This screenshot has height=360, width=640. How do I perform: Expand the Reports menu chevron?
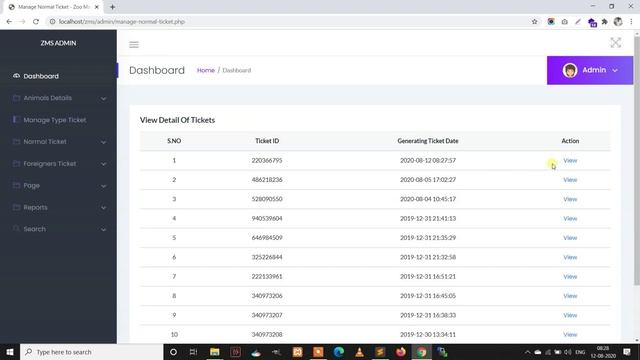click(x=104, y=208)
